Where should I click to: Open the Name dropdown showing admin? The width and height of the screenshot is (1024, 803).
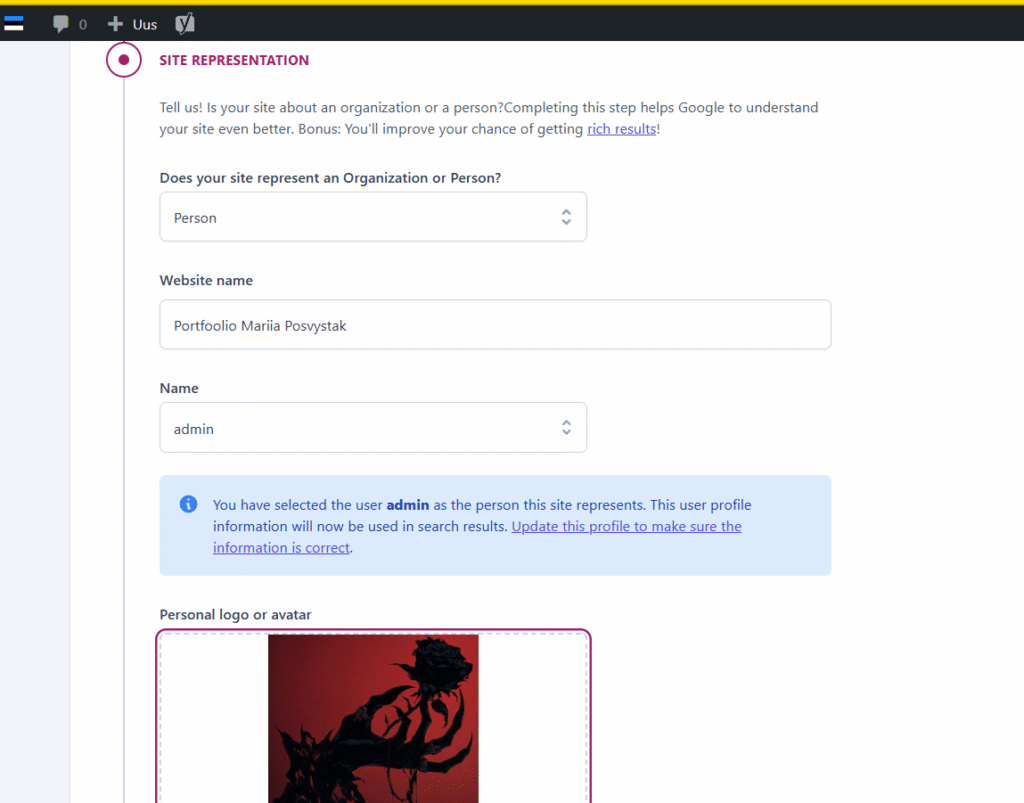(x=373, y=428)
